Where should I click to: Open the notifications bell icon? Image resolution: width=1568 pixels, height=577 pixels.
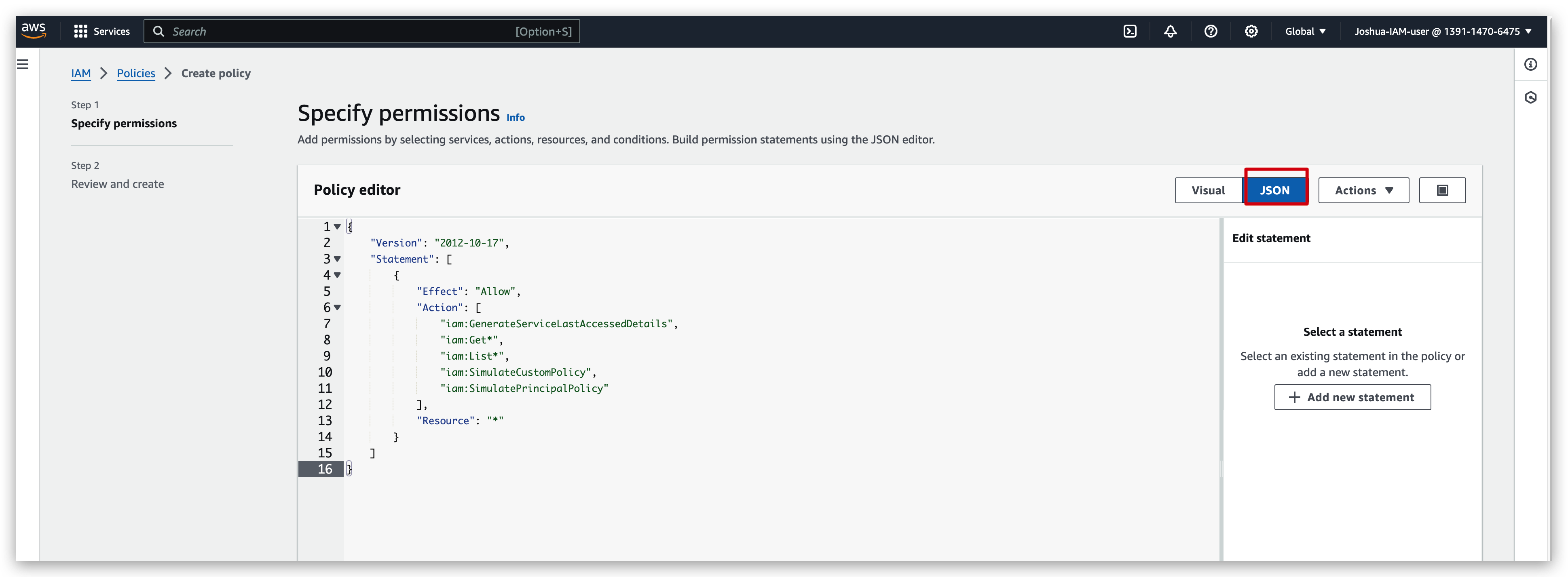click(1171, 31)
